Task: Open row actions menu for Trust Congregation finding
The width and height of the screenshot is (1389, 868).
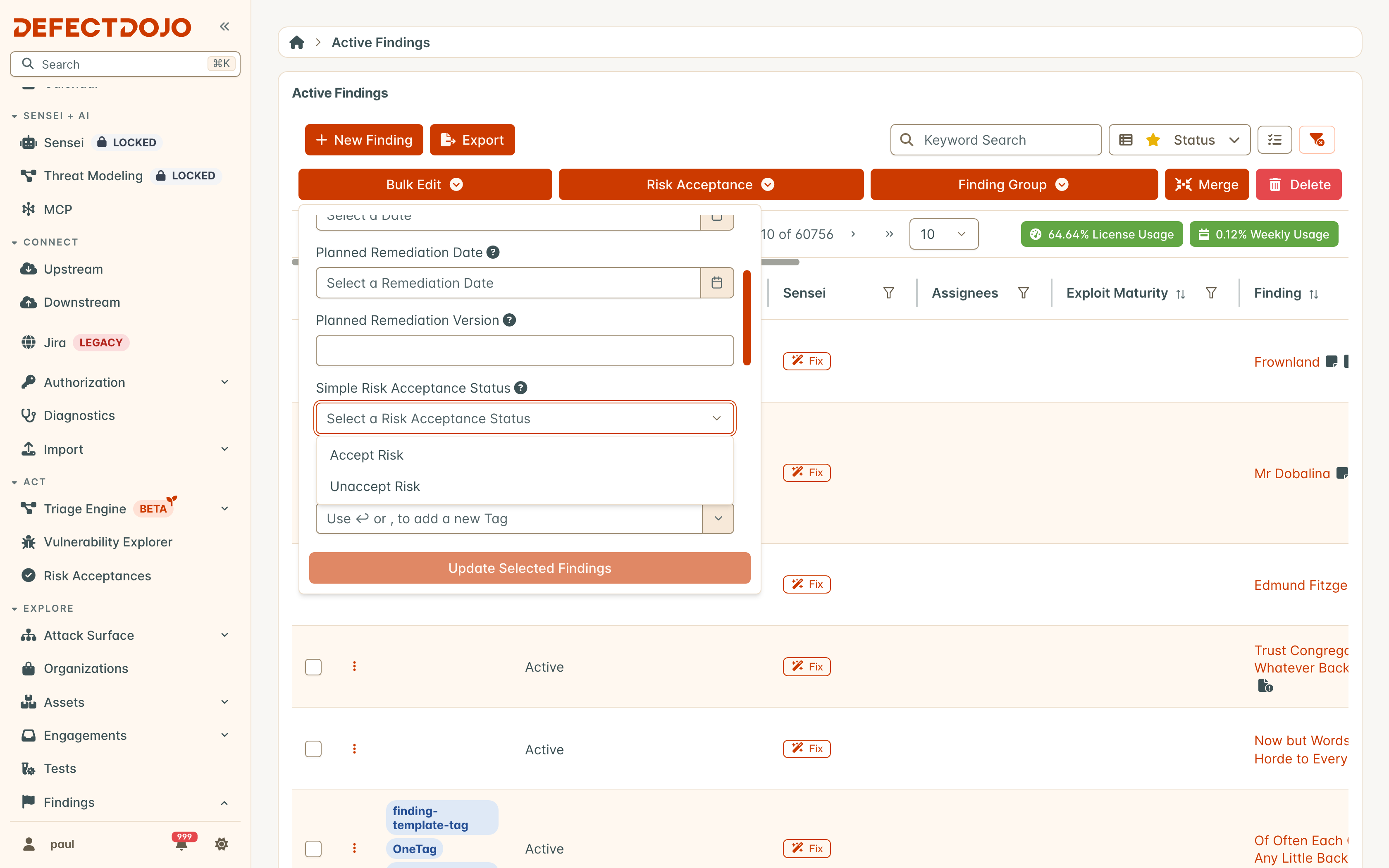Action: pyautogui.click(x=354, y=666)
